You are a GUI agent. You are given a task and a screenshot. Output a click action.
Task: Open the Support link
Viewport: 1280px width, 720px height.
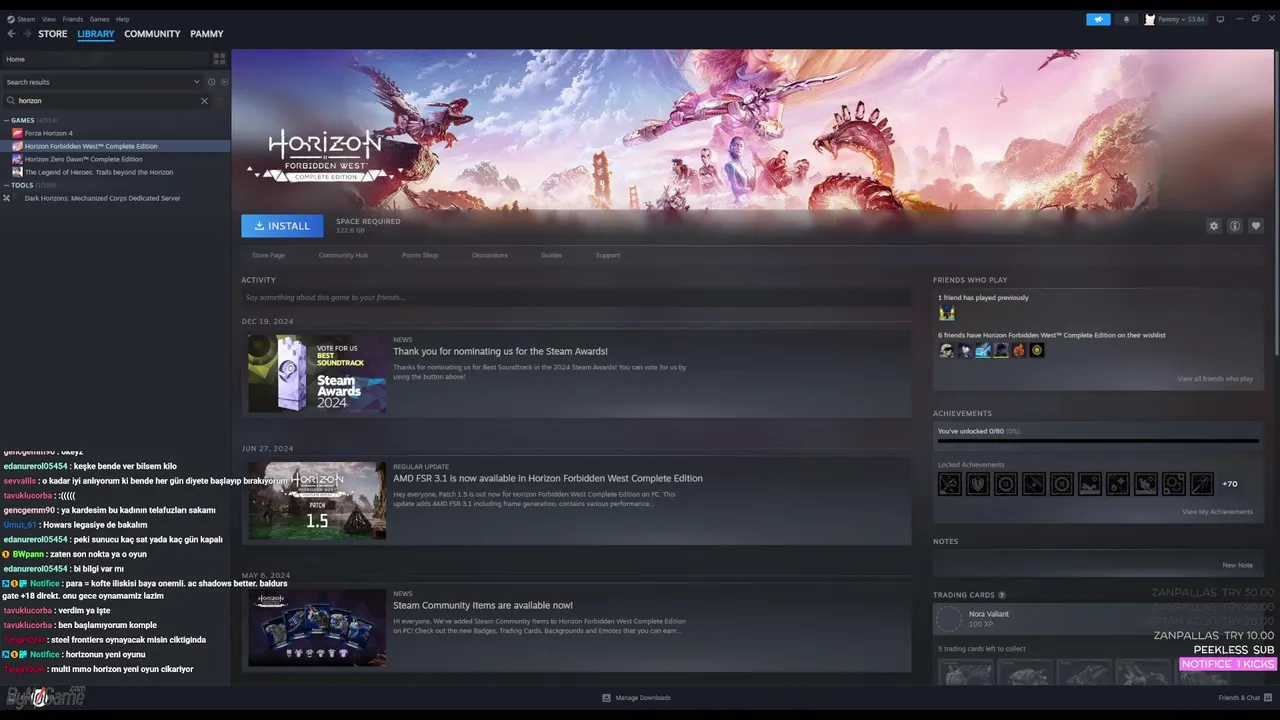[608, 255]
